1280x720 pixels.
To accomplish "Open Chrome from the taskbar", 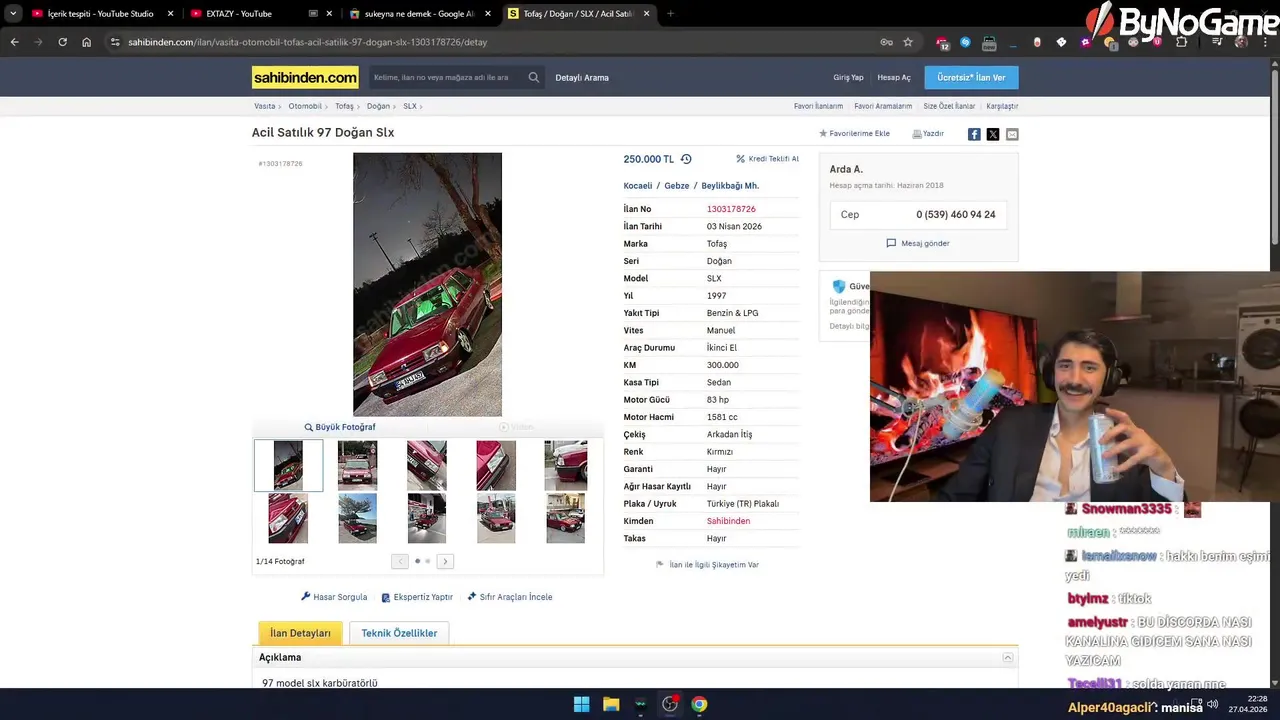I will pyautogui.click(x=699, y=704).
